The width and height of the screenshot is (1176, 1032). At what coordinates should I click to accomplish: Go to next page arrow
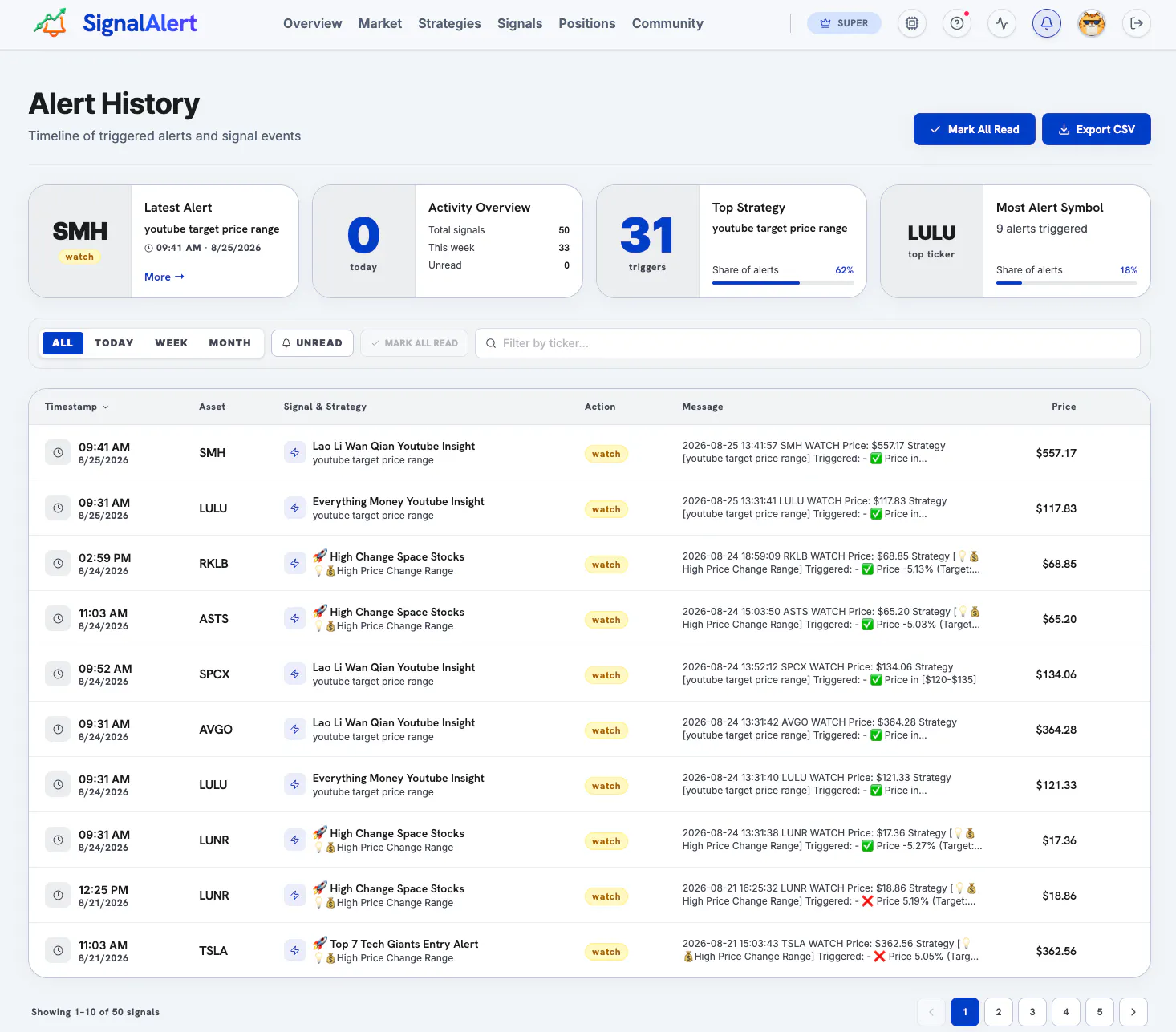[x=1133, y=1012]
